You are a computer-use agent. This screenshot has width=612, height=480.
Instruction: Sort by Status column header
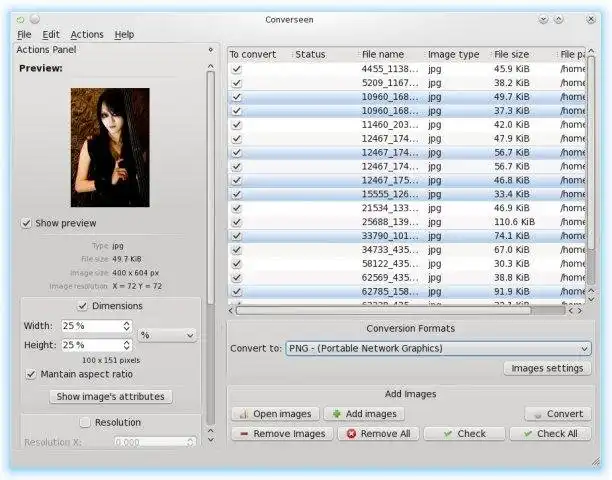325,54
